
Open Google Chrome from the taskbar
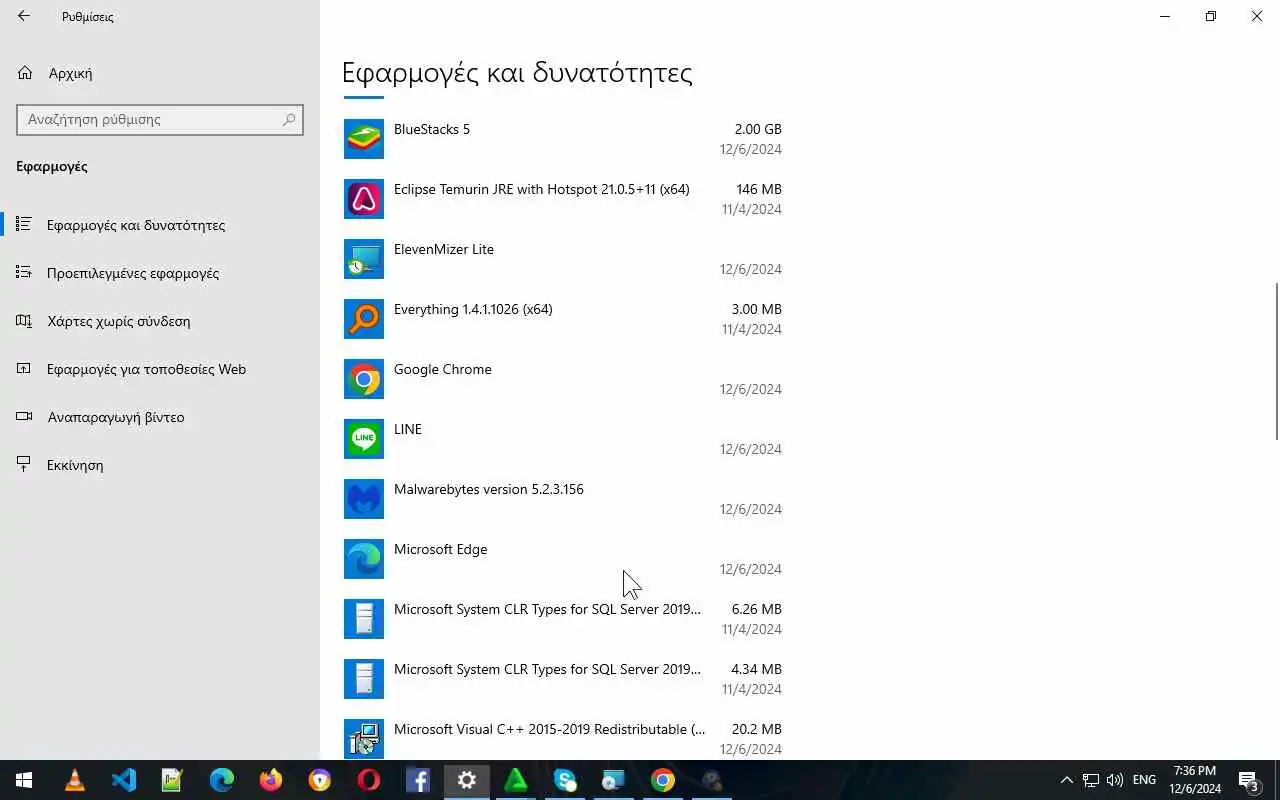(x=663, y=780)
